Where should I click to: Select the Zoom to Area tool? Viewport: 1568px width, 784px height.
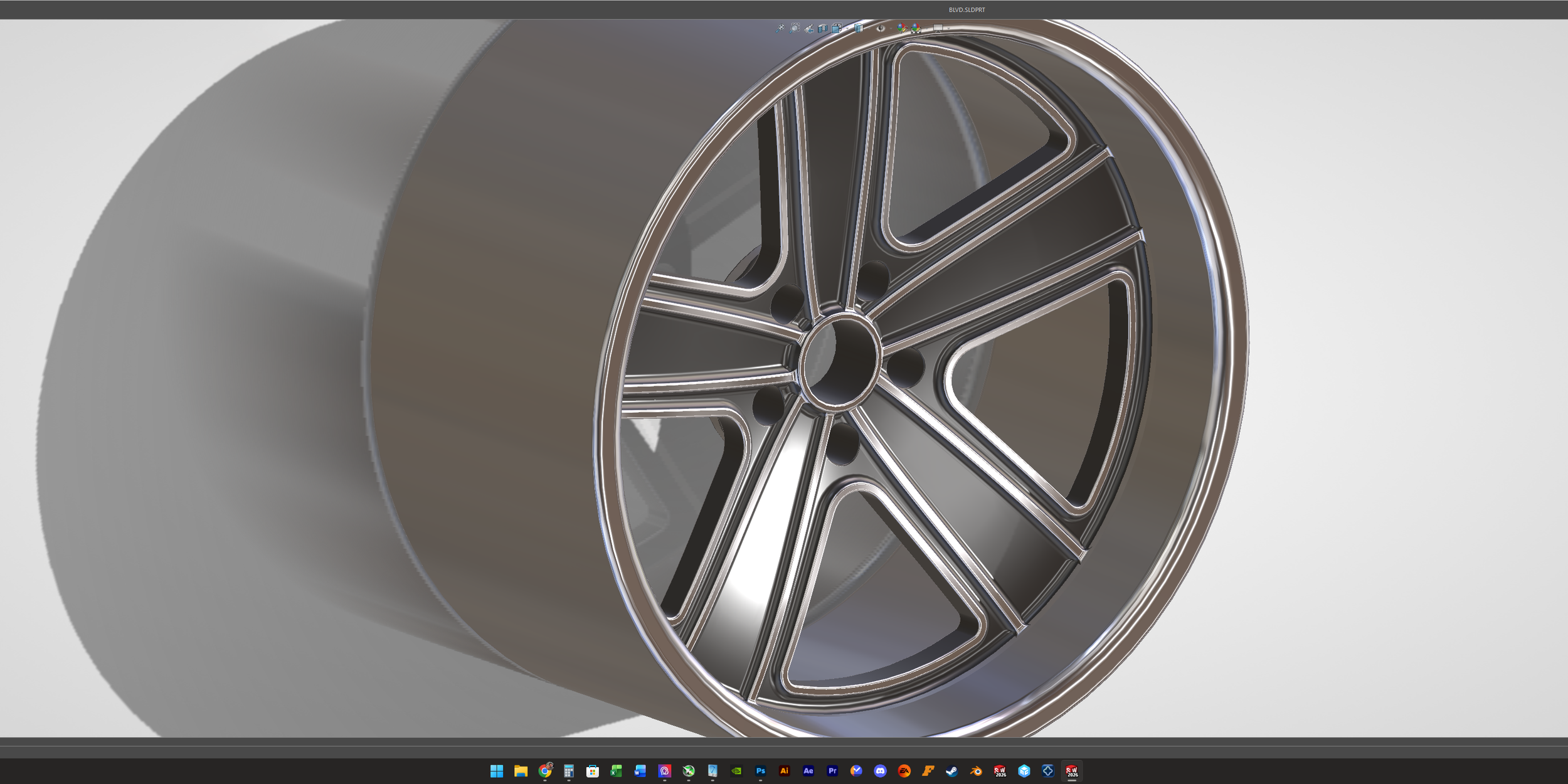pos(795,28)
